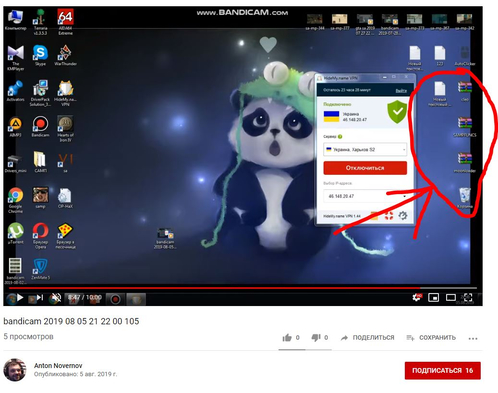498x393 pixels.
Task: Expand the VPN server dropdown
Action: (x=365, y=149)
